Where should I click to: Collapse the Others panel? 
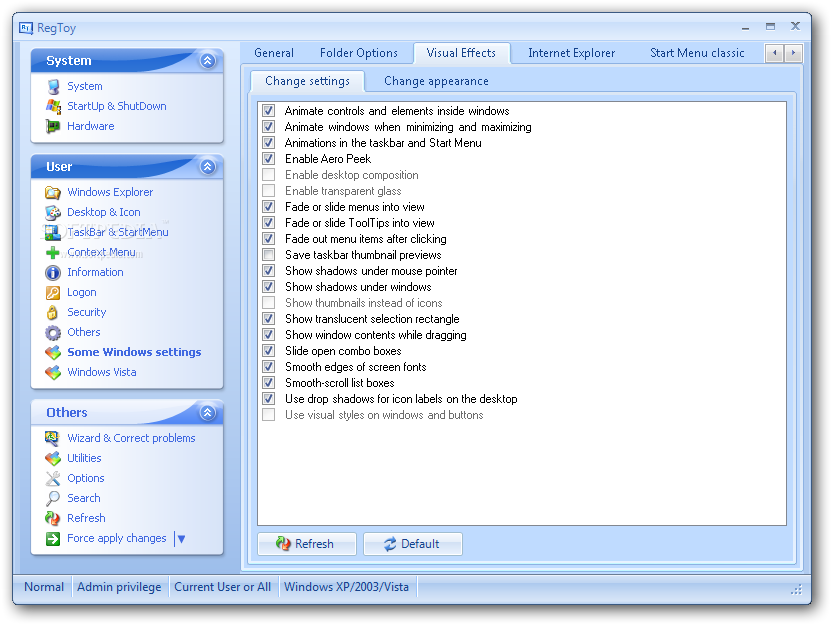207,412
